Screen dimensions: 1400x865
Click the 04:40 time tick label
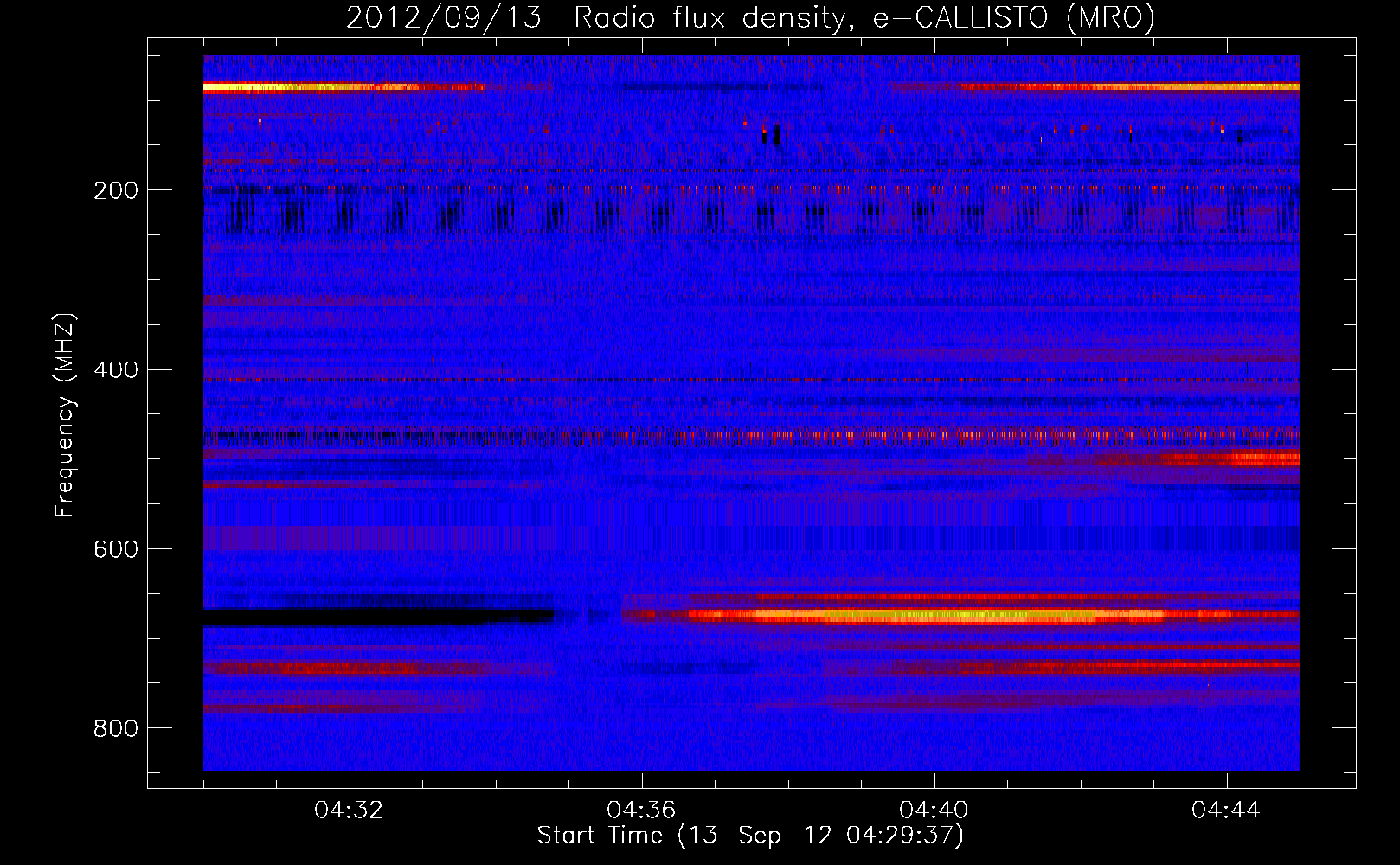pos(934,811)
